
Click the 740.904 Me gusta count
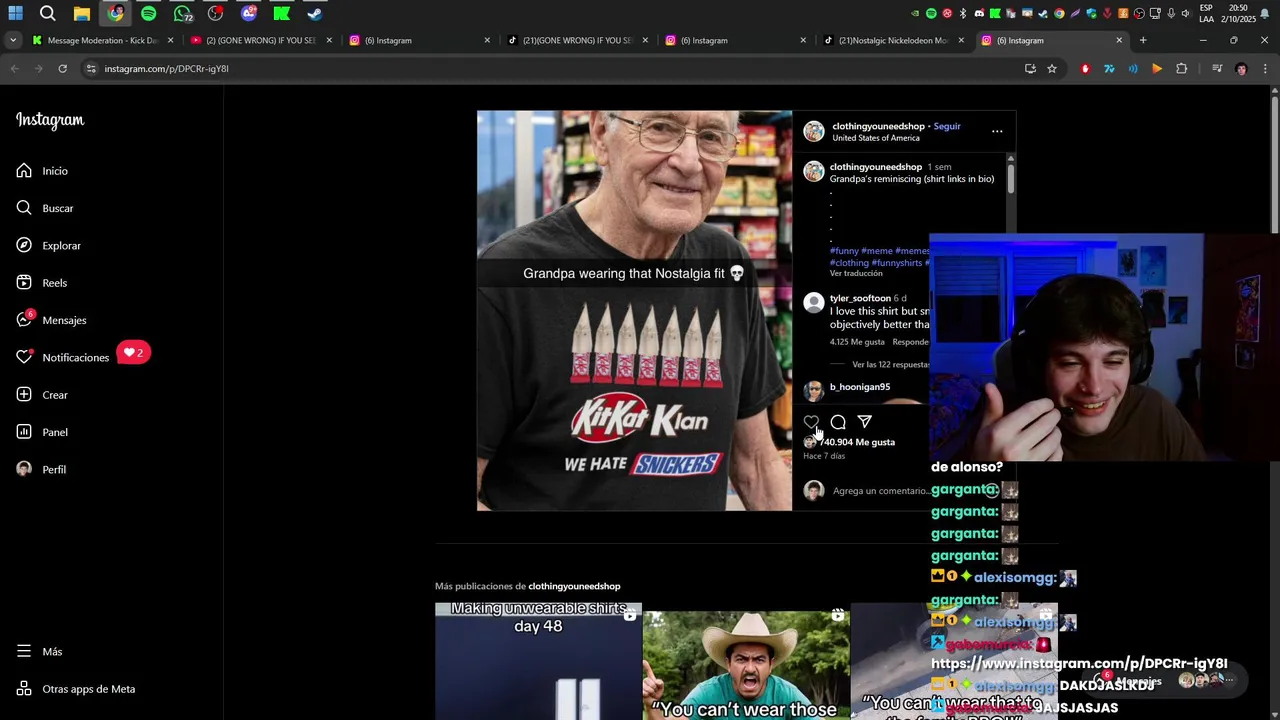858,442
